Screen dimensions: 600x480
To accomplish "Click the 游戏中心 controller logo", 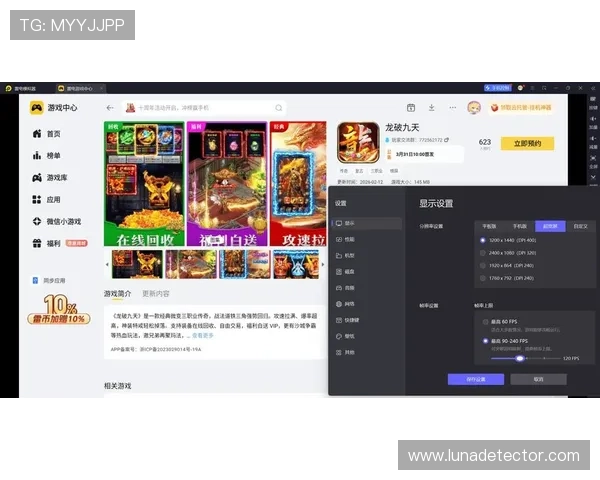I will point(37,108).
